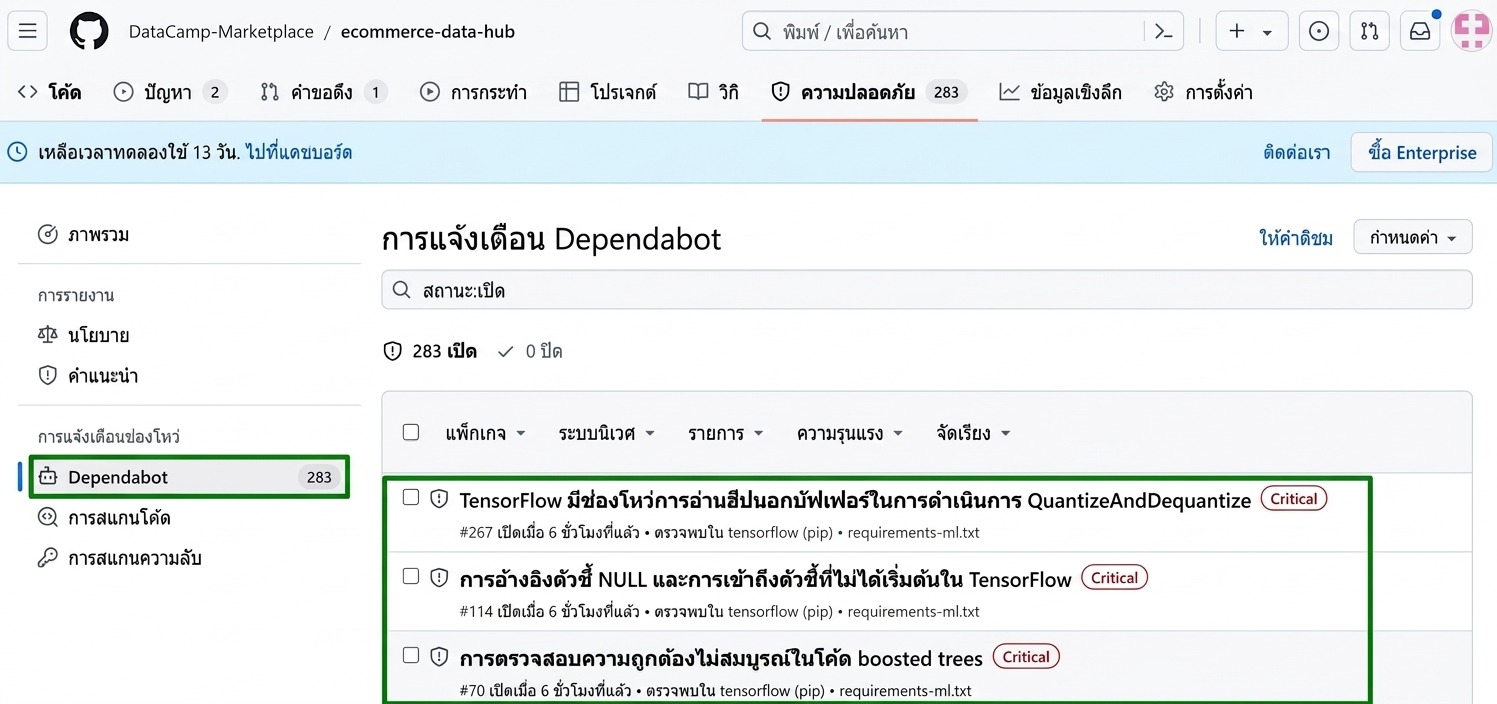Click the magnifier icon in the top search bar
The width and height of the screenshot is (1497, 704).
pyautogui.click(x=762, y=32)
